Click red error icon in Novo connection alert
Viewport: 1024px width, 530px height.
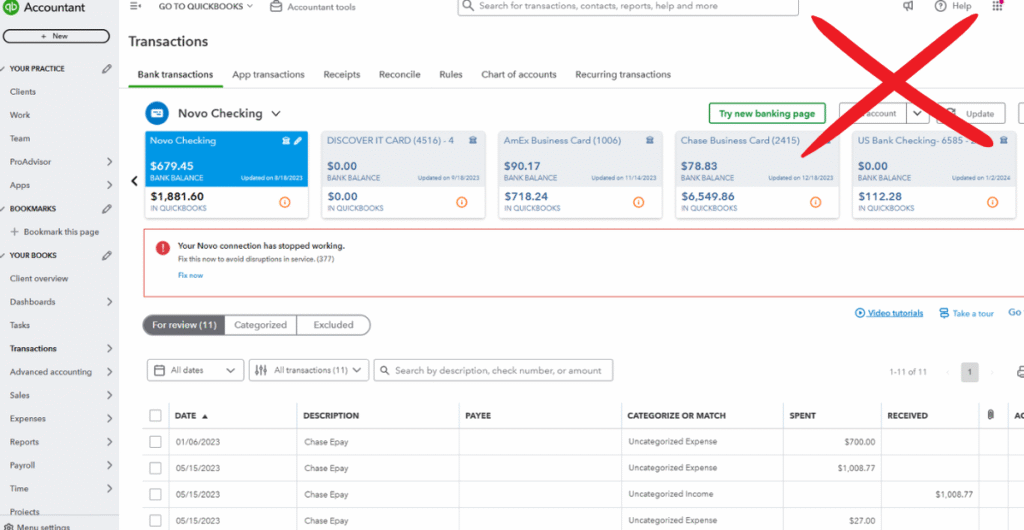click(x=163, y=247)
